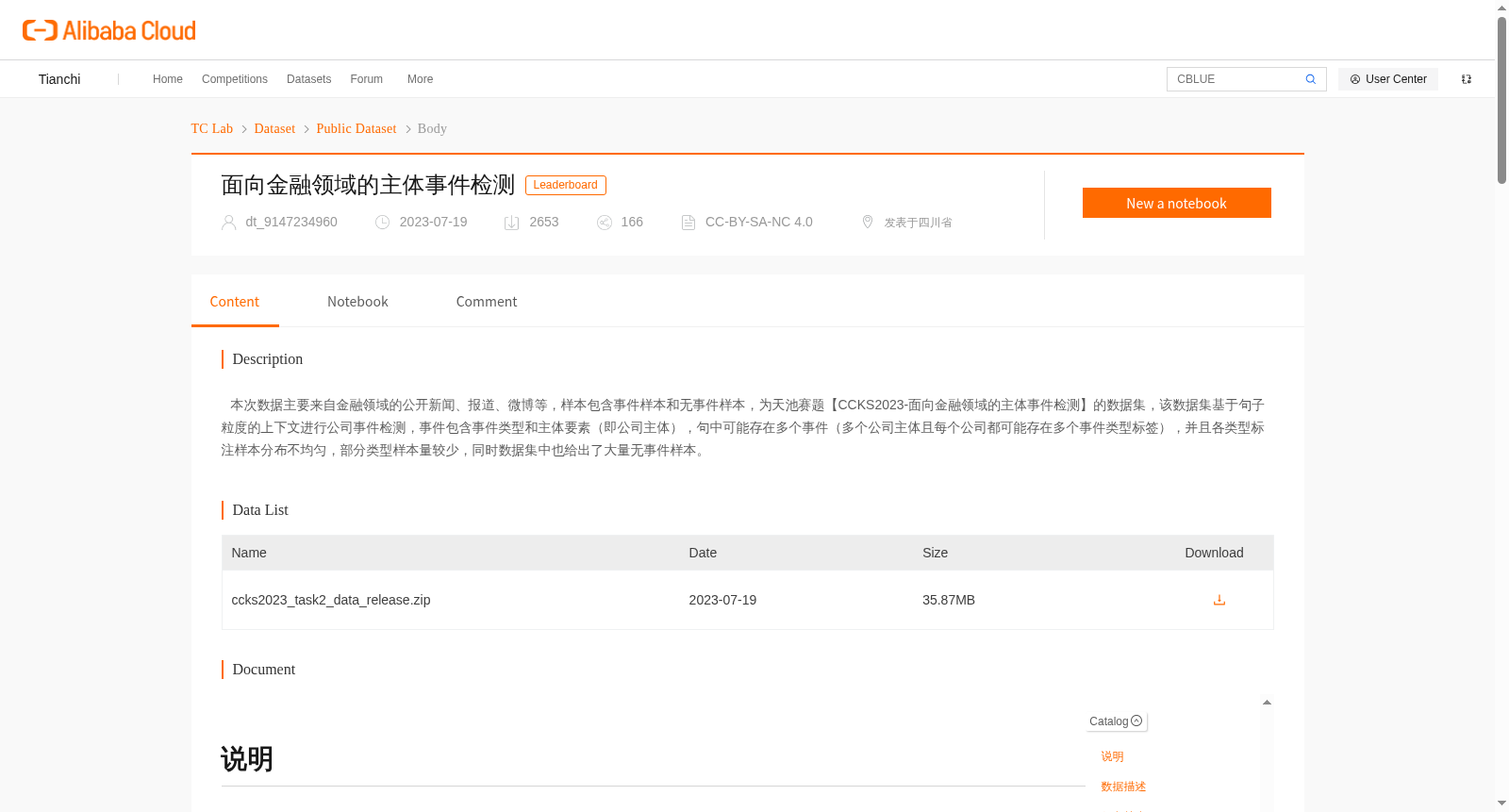Download ccks2023_task2_data_release.zip via the download icon

pos(1219,600)
